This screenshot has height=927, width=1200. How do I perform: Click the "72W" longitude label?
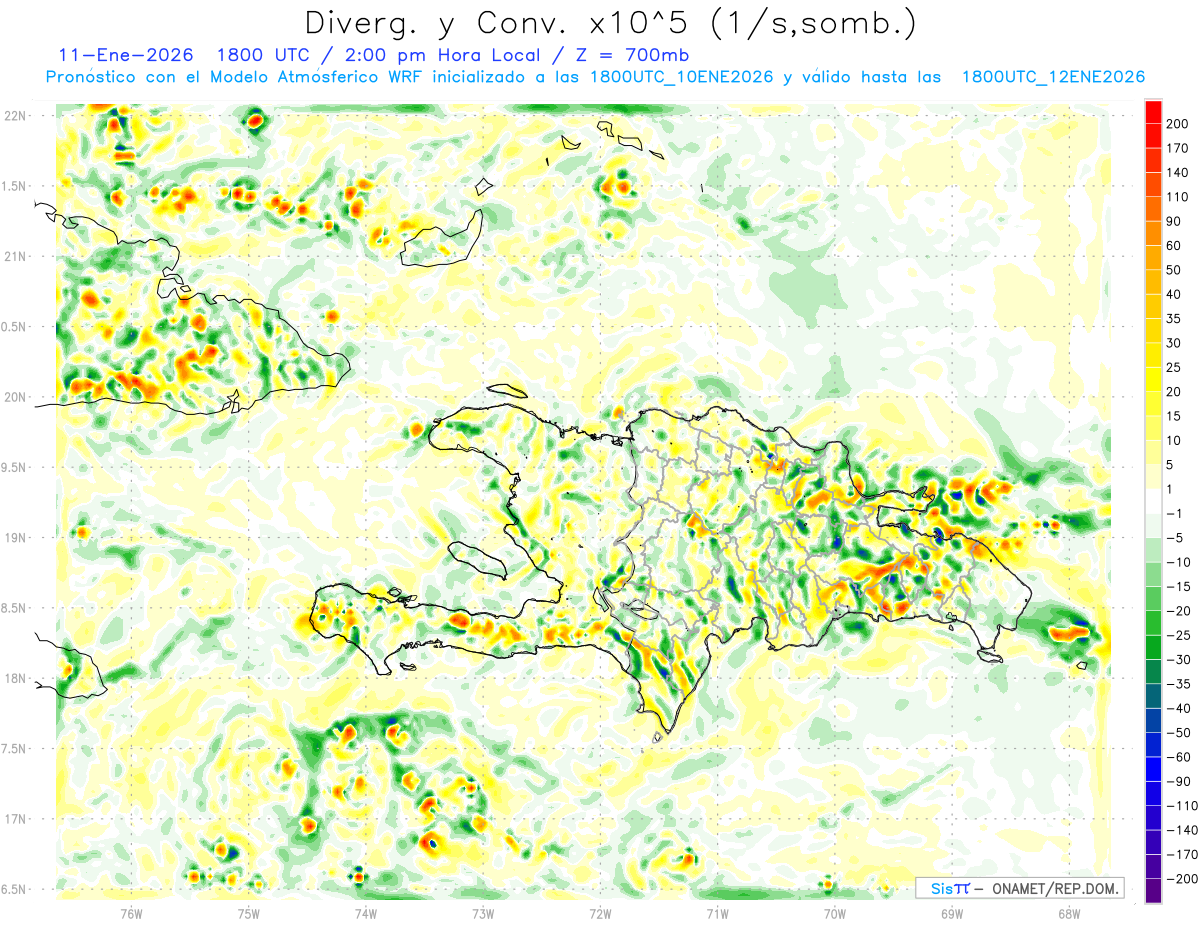(600, 913)
